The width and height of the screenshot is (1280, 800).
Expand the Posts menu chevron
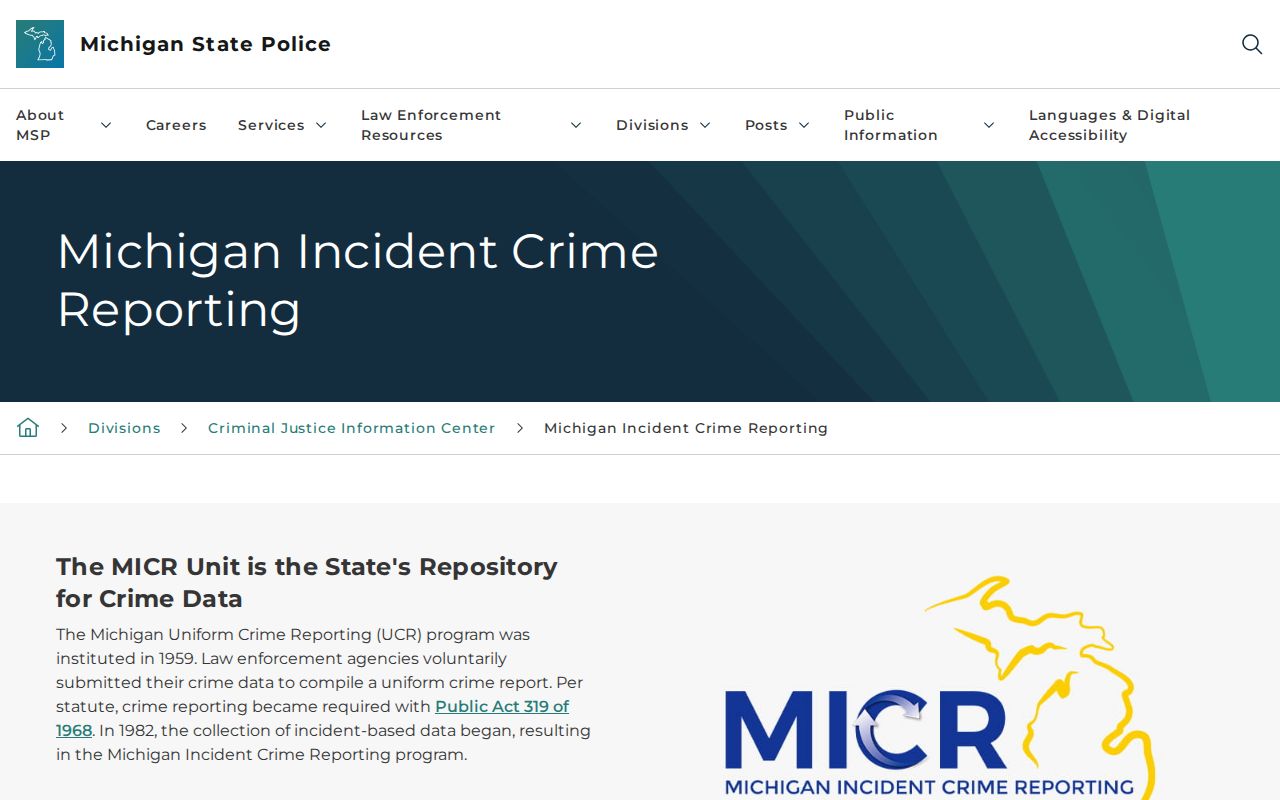(804, 125)
